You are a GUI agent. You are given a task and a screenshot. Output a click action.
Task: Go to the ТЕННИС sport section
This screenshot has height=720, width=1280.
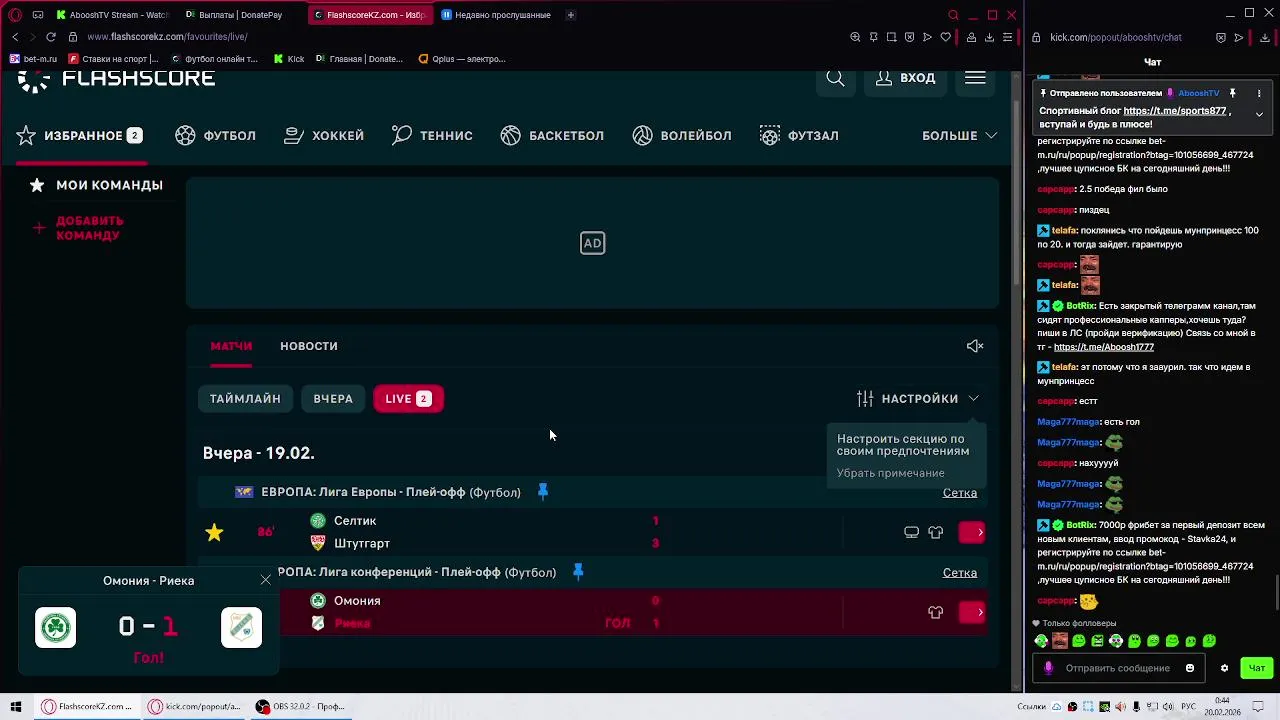432,135
